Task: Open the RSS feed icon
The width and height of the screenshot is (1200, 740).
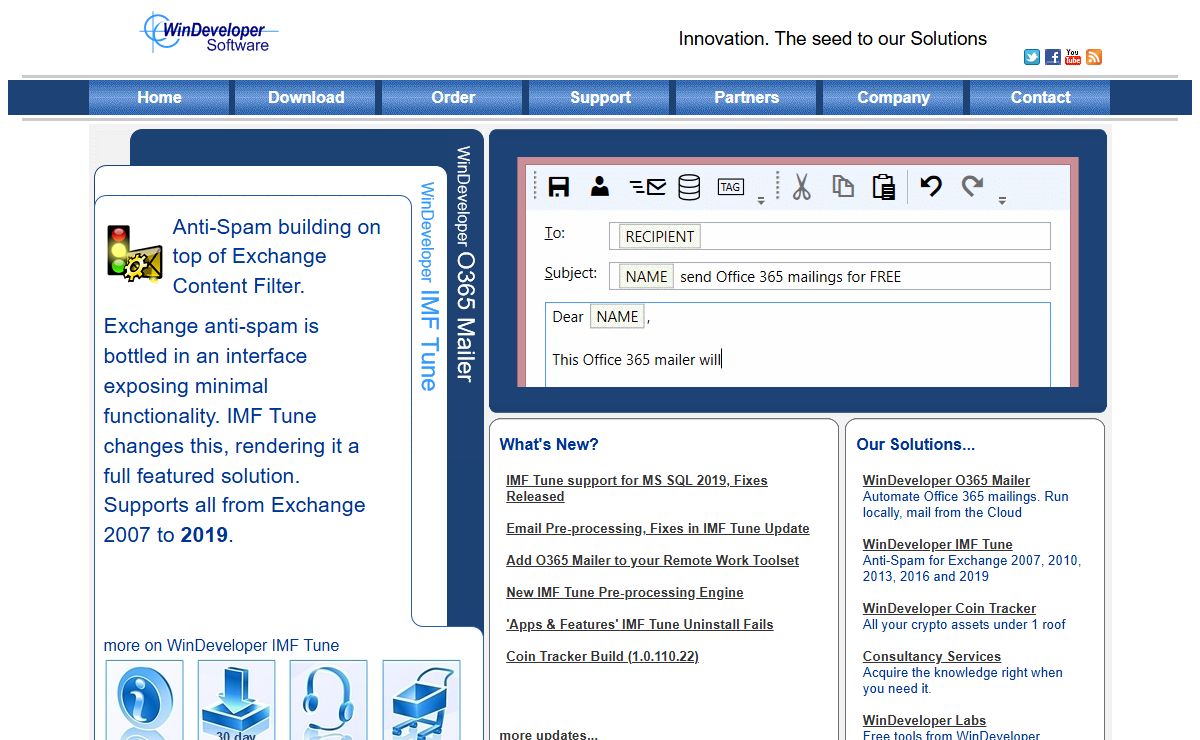Action: click(x=1094, y=57)
